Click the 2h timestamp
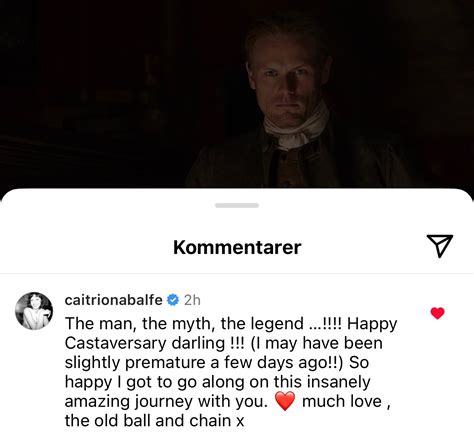Viewport: 474px width, 438px height. (x=192, y=300)
